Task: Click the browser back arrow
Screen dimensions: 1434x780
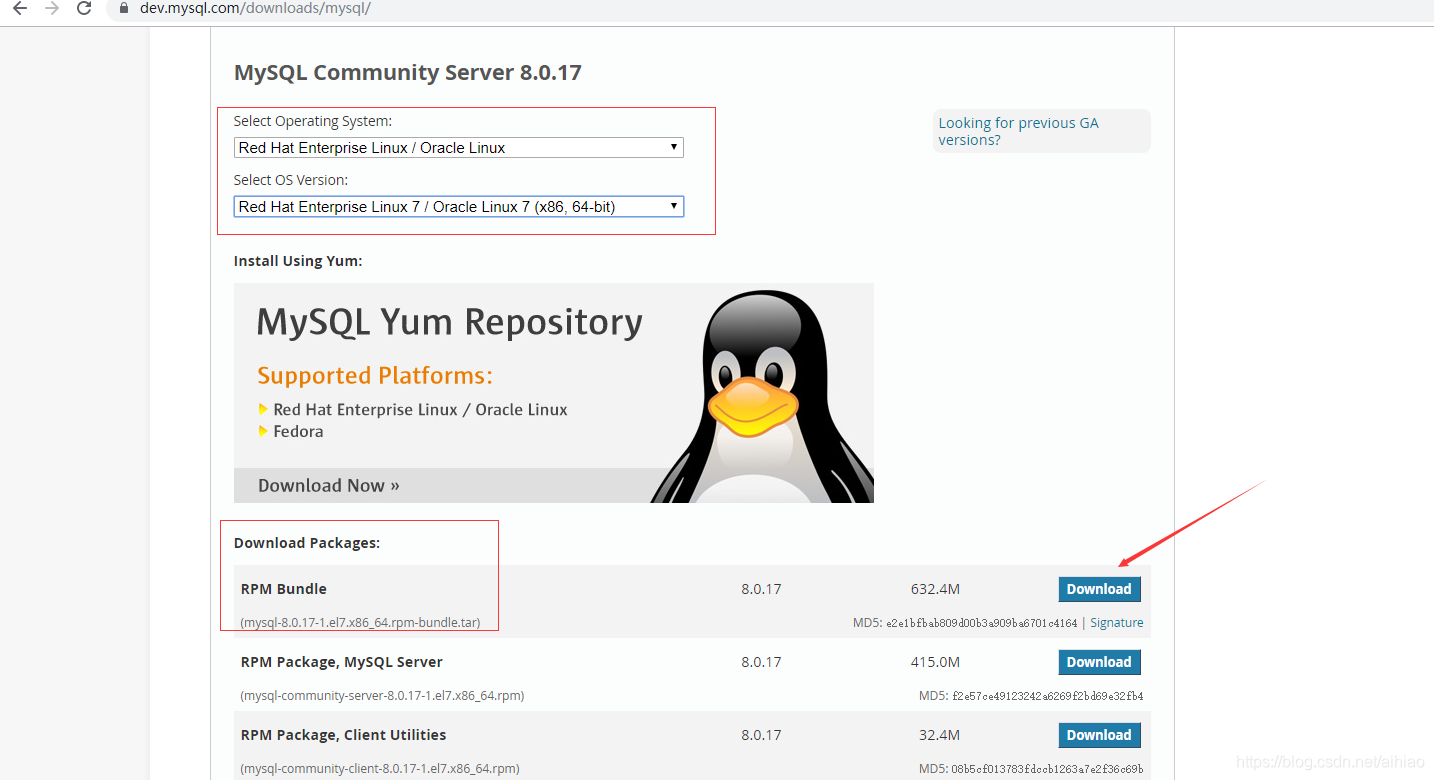Action: 19,8
